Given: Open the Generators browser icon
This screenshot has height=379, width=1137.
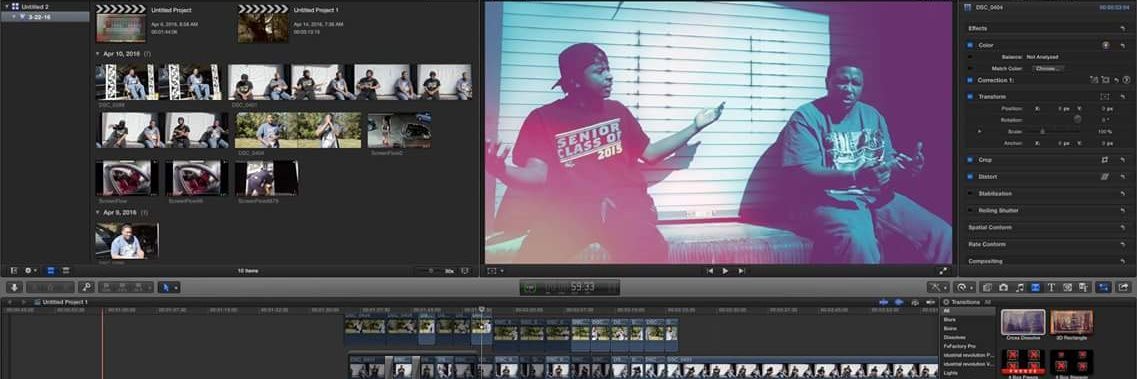Looking at the screenshot, I should point(1067,288).
